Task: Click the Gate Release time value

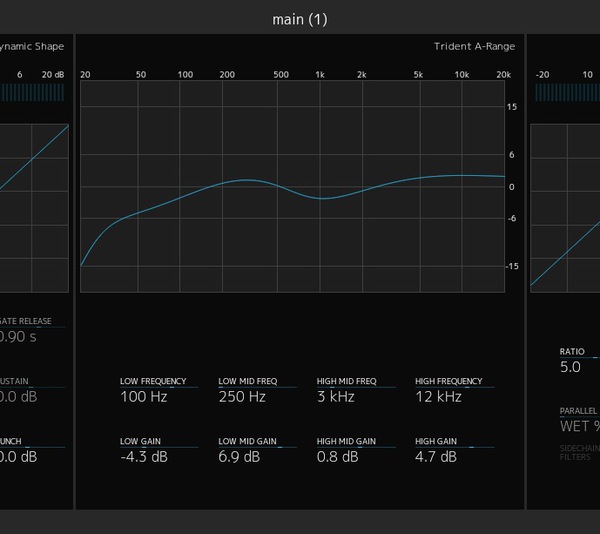Action: click(x=18, y=337)
